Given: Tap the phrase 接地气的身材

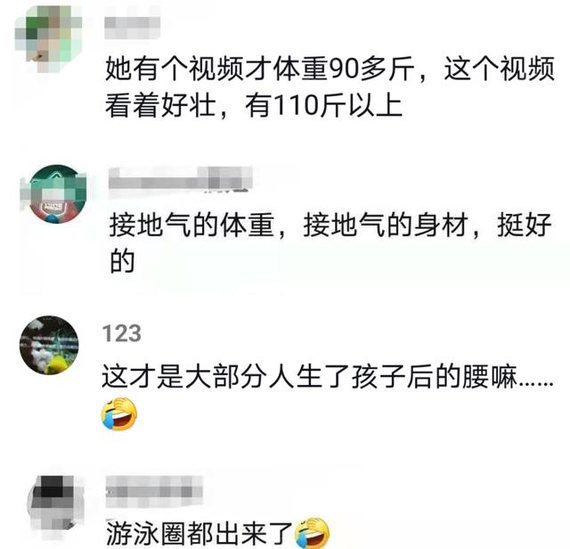Looking at the screenshot, I should (385, 225).
